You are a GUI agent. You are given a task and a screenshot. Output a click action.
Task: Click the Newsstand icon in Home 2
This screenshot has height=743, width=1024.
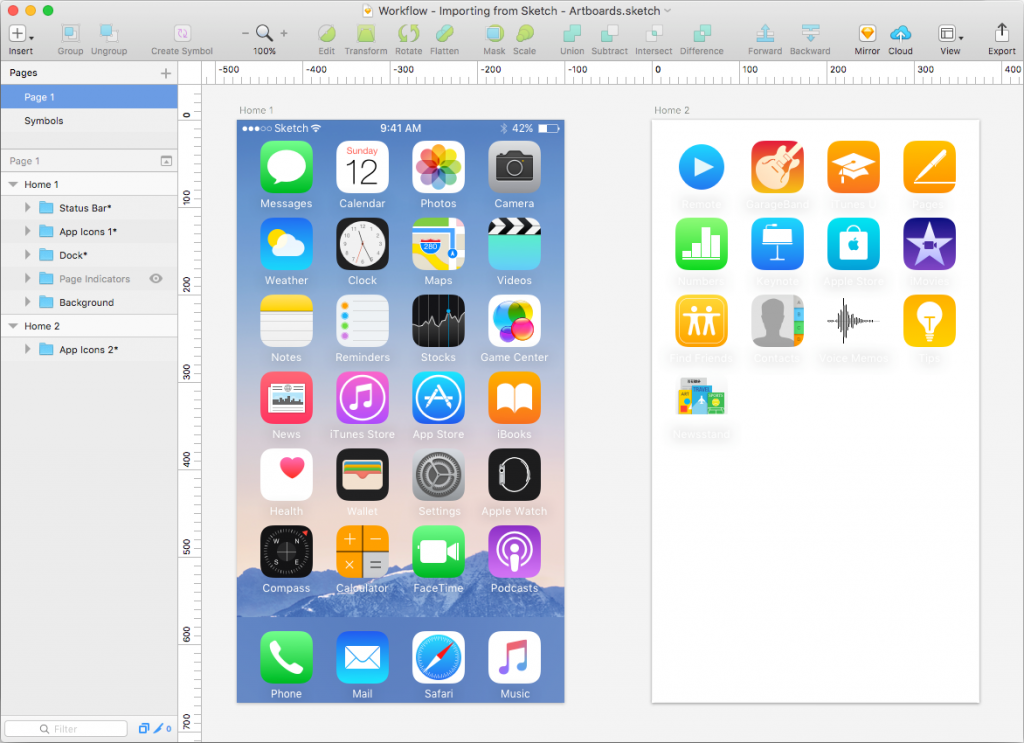pos(701,397)
